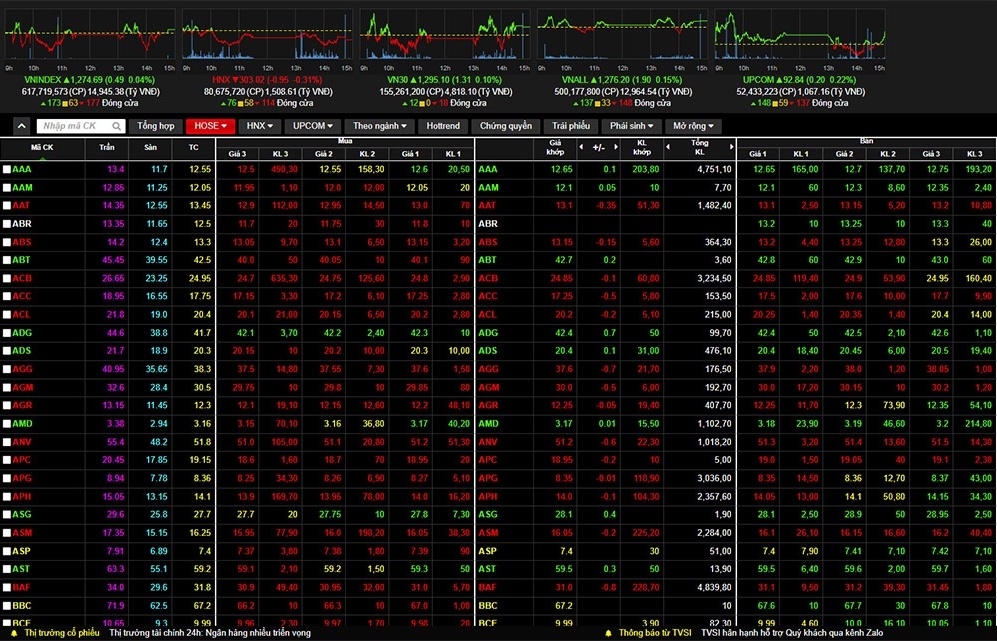
Task: Tick the checkbox next to AAA
Action: [8, 170]
